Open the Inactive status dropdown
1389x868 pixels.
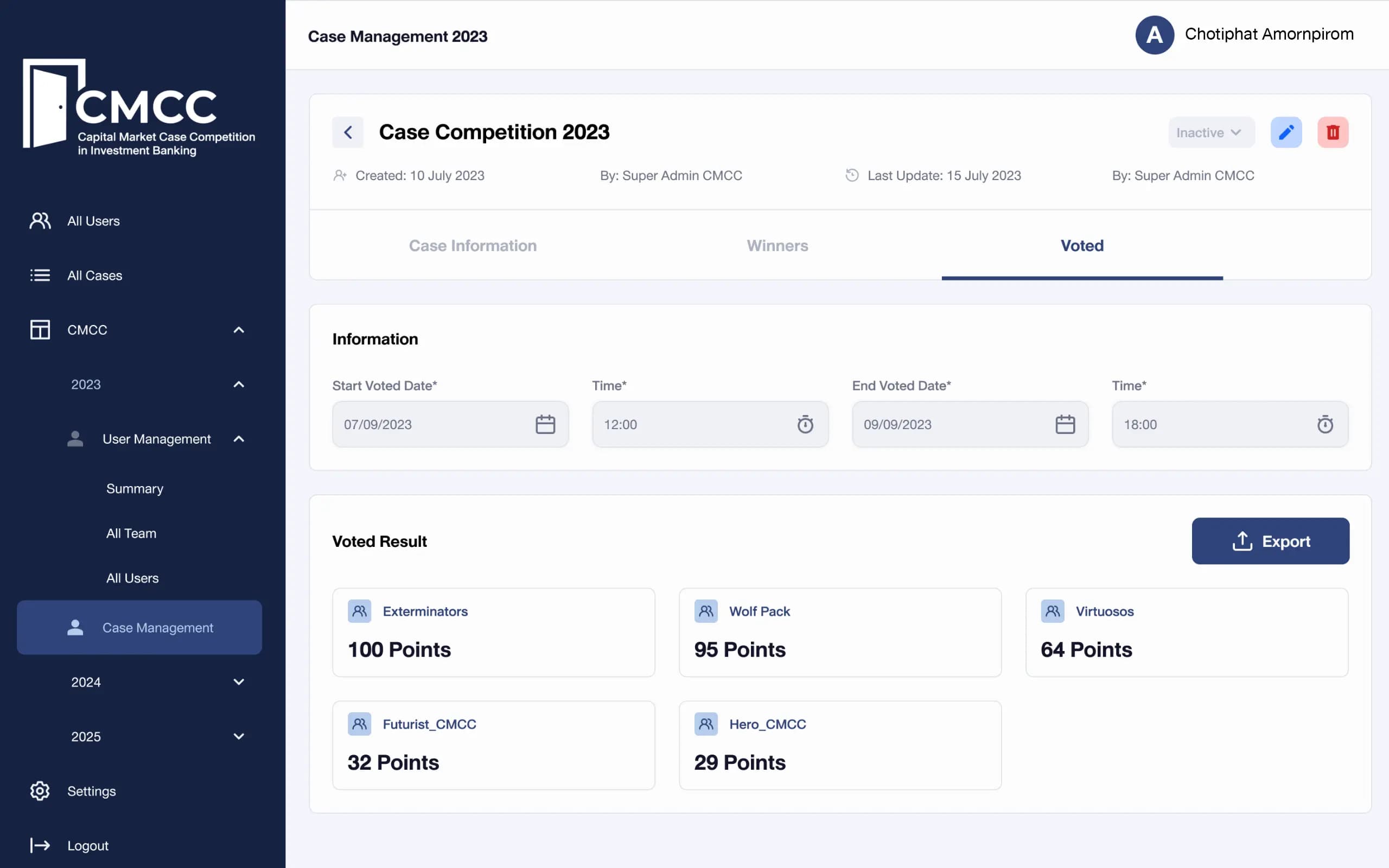[1210, 132]
